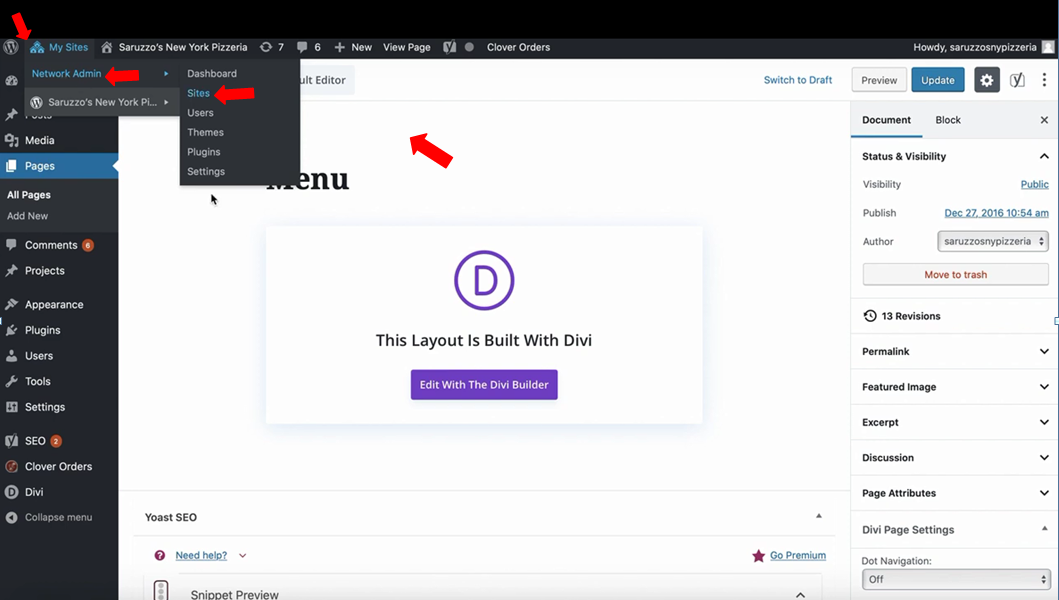This screenshot has height=600, width=1059.
Task: Choose Settings under Network Admin submenu
Action: [x=206, y=172]
